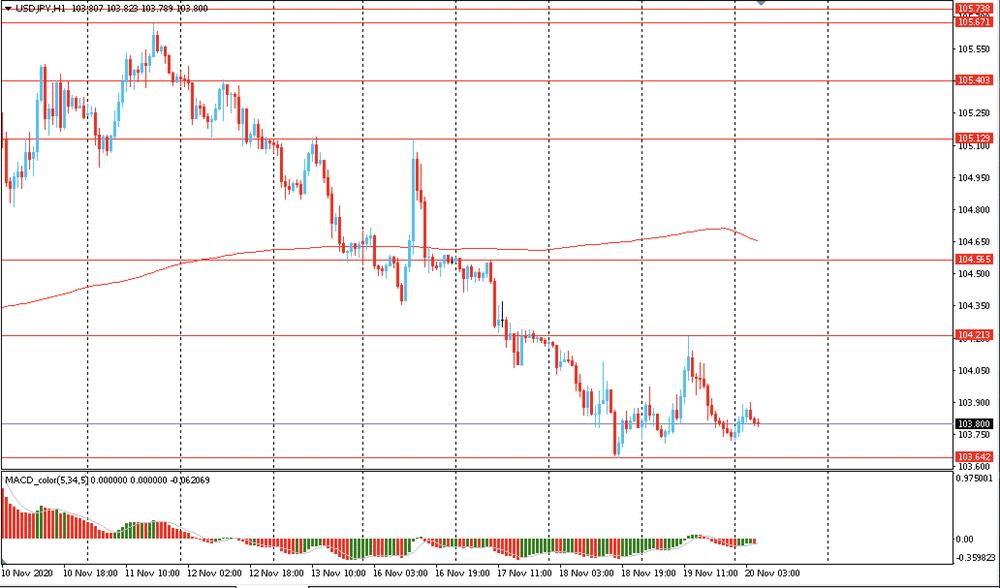Click the gray corner marker at the chart's bottom-left

click(3, 561)
